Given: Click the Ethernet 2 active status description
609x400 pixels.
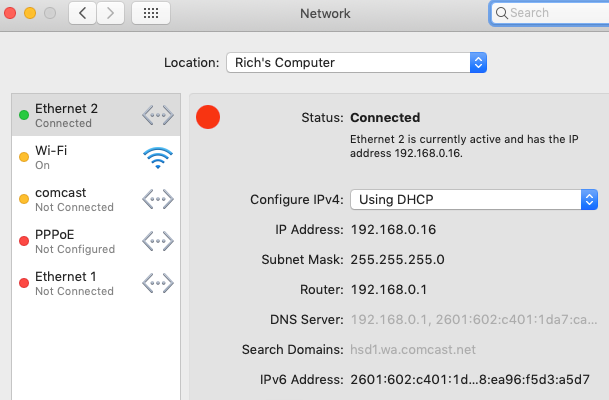Looking at the screenshot, I should pyautogui.click(x=464, y=146).
